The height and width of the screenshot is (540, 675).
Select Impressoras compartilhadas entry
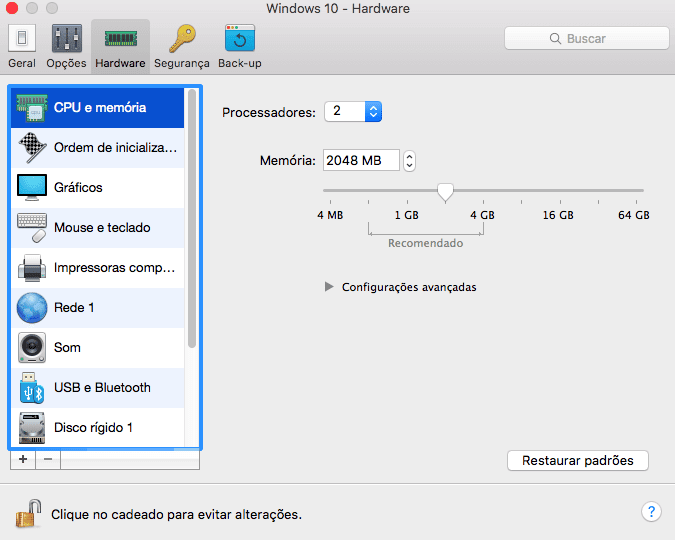point(98,268)
